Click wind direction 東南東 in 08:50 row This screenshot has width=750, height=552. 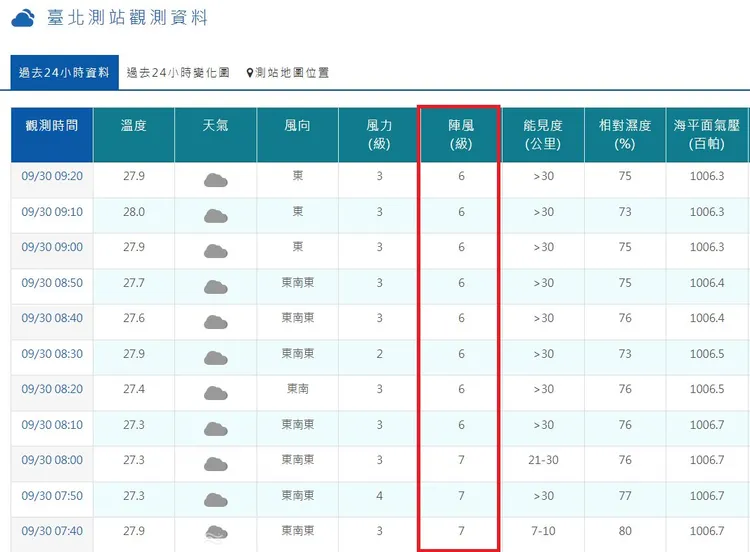(x=298, y=283)
